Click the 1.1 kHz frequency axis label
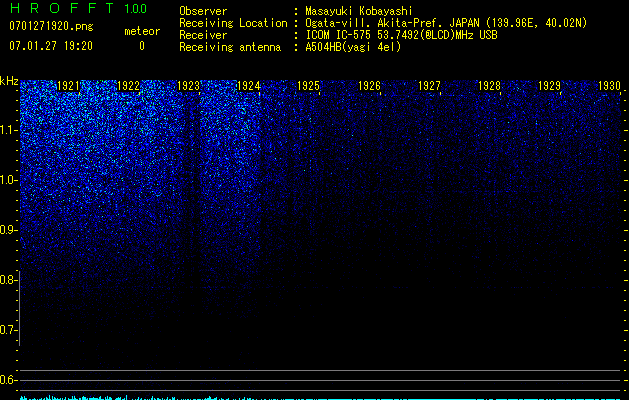The image size is (629, 400). coord(8,130)
